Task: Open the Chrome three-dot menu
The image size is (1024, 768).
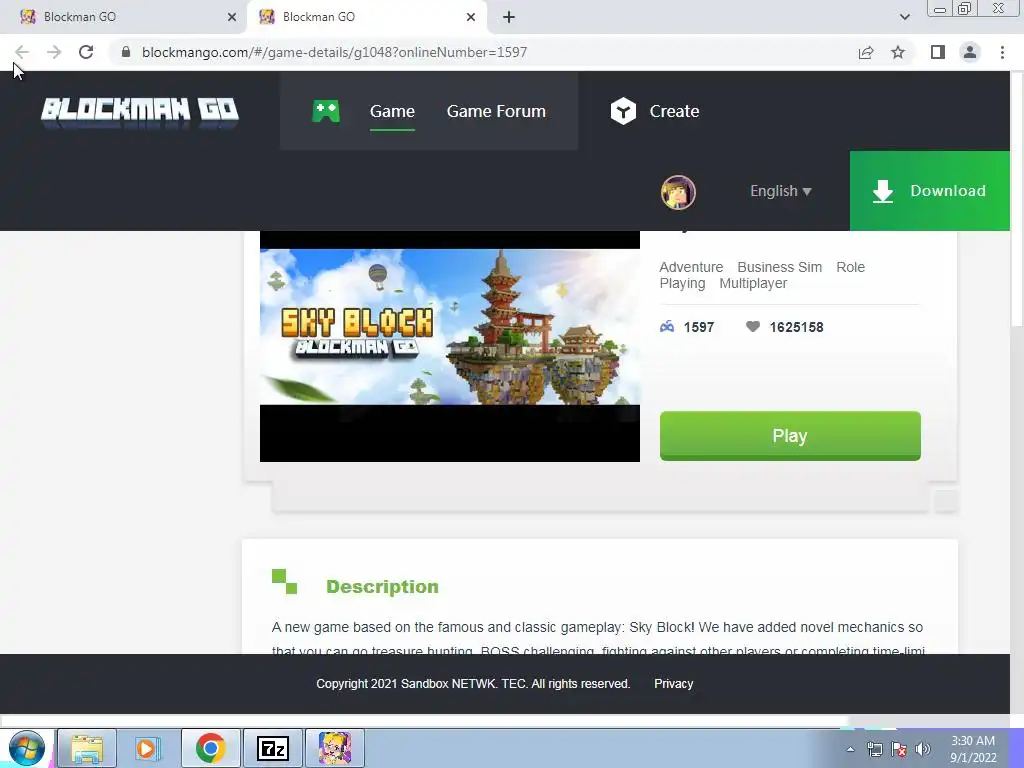Action: click(1002, 52)
